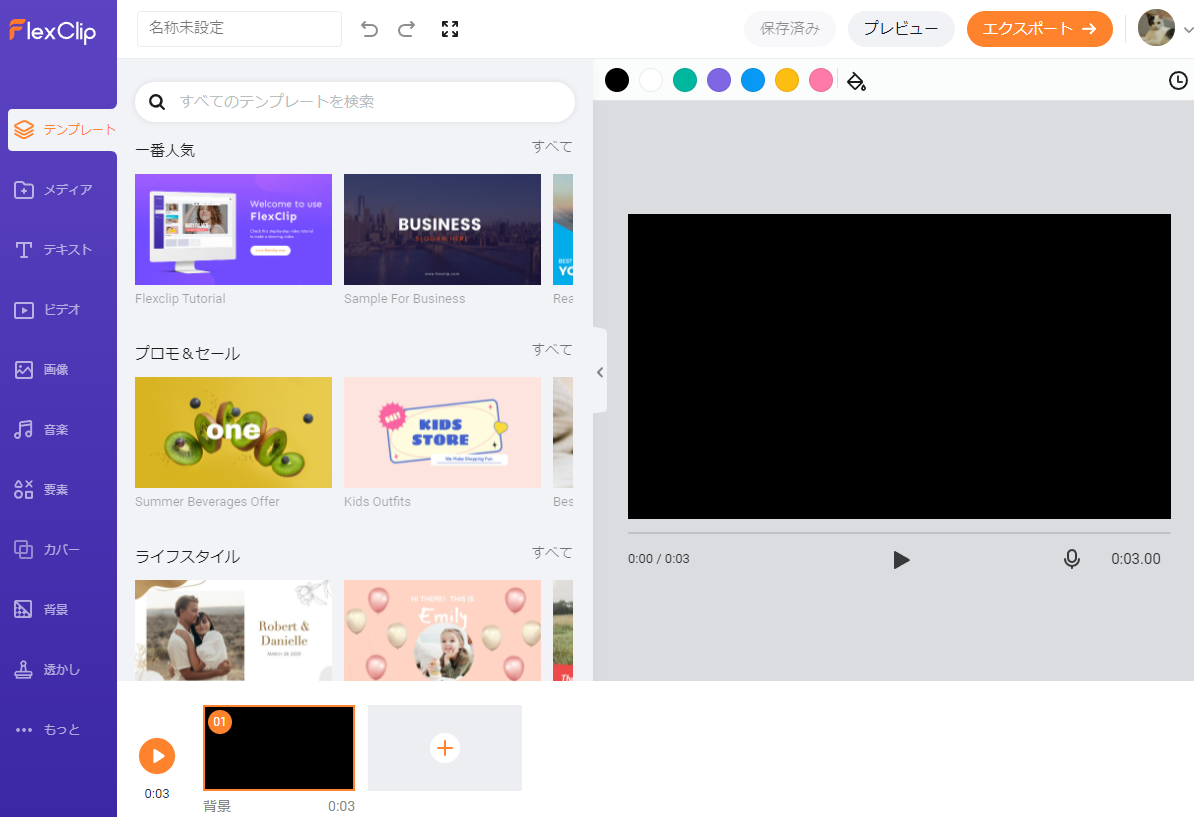1194x817 pixels.
Task: Collapse the template side panel
Action: tap(600, 372)
